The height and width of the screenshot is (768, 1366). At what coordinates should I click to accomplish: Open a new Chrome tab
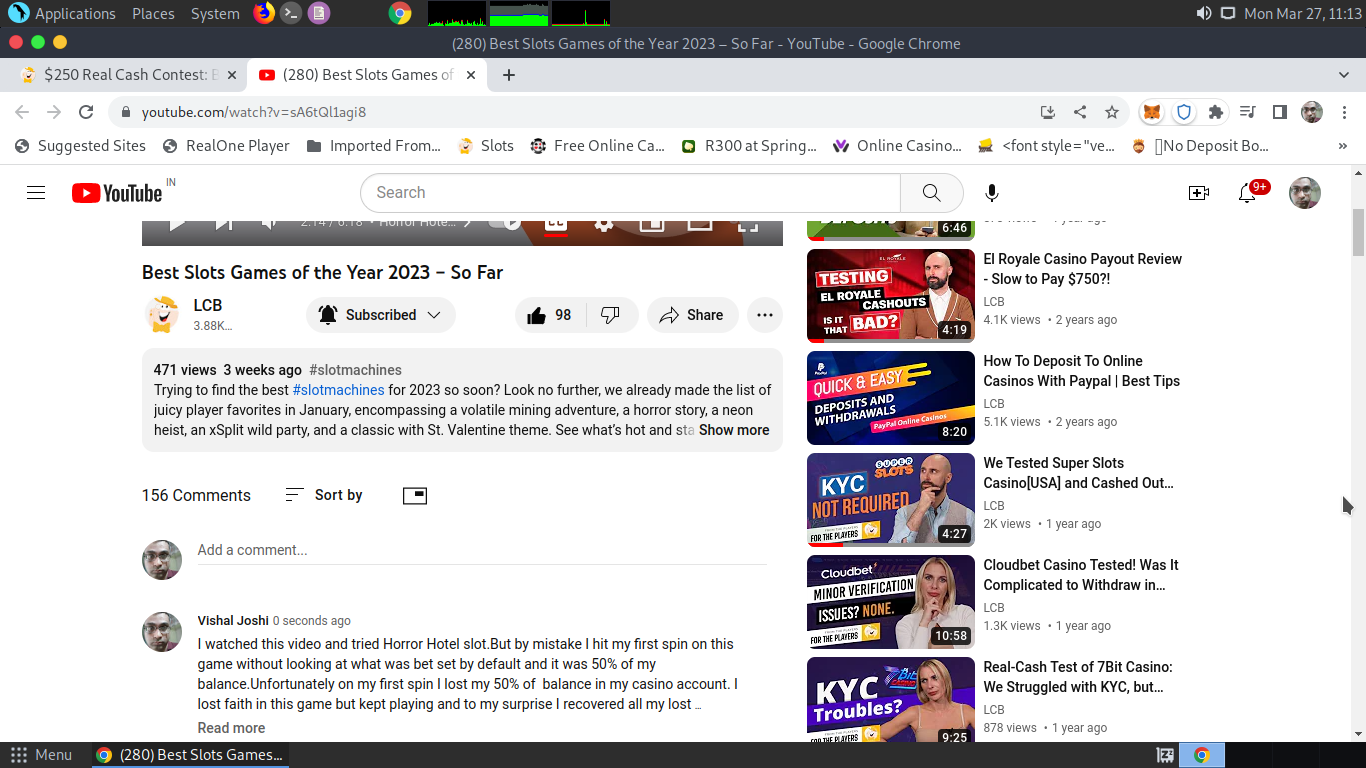(x=509, y=75)
